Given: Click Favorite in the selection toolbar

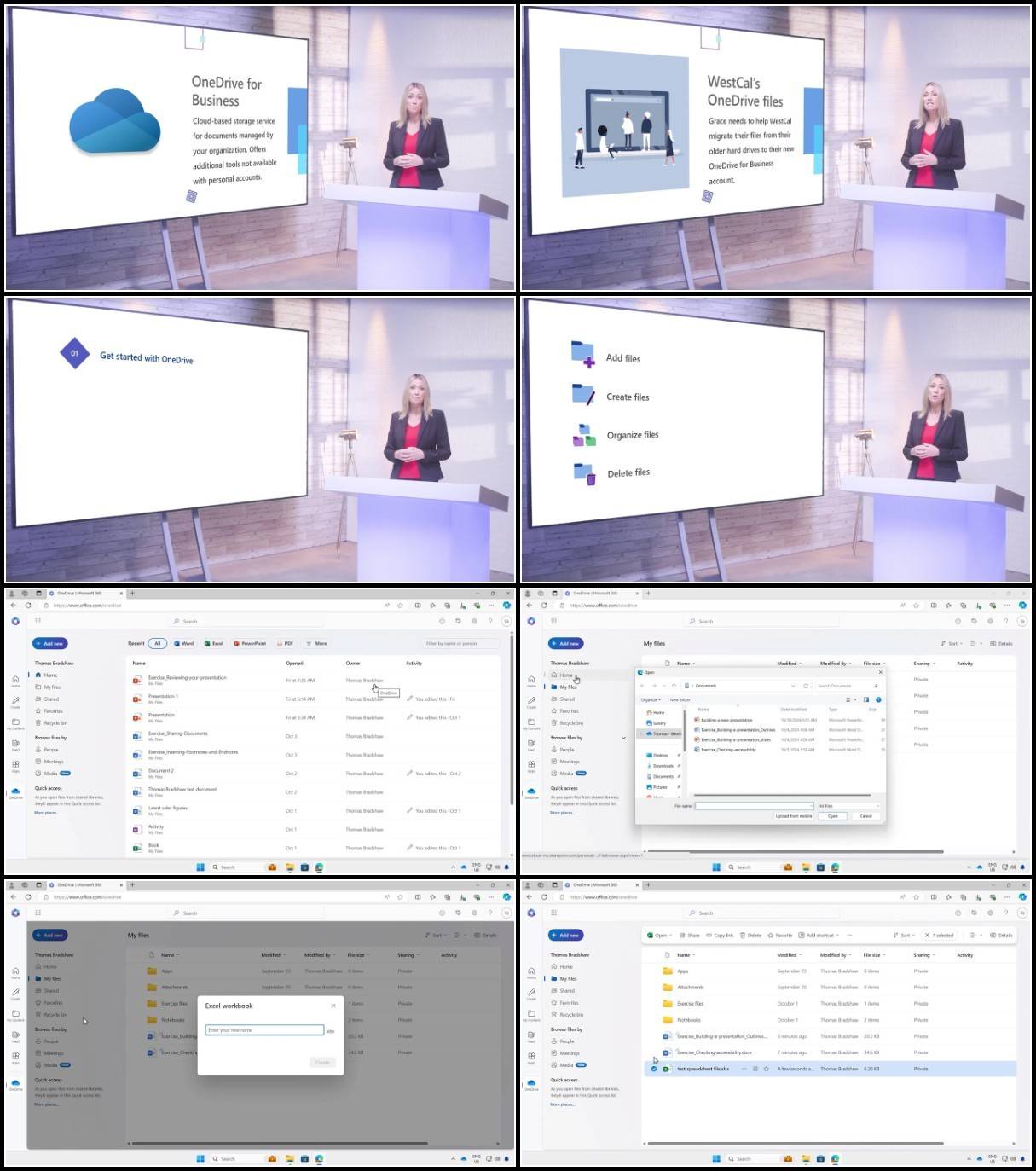Looking at the screenshot, I should (x=780, y=936).
